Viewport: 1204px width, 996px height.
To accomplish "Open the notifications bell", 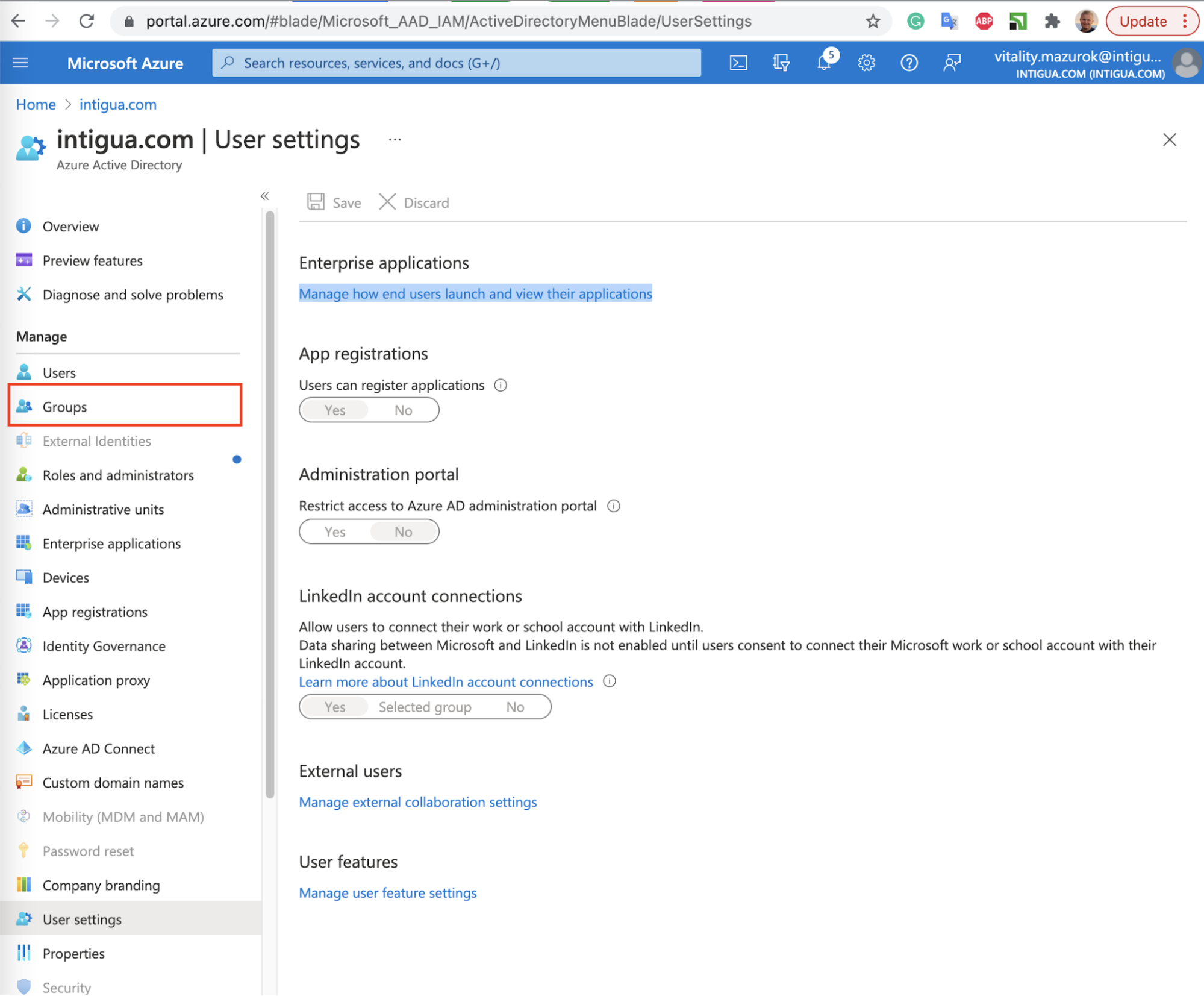I will tap(824, 63).
